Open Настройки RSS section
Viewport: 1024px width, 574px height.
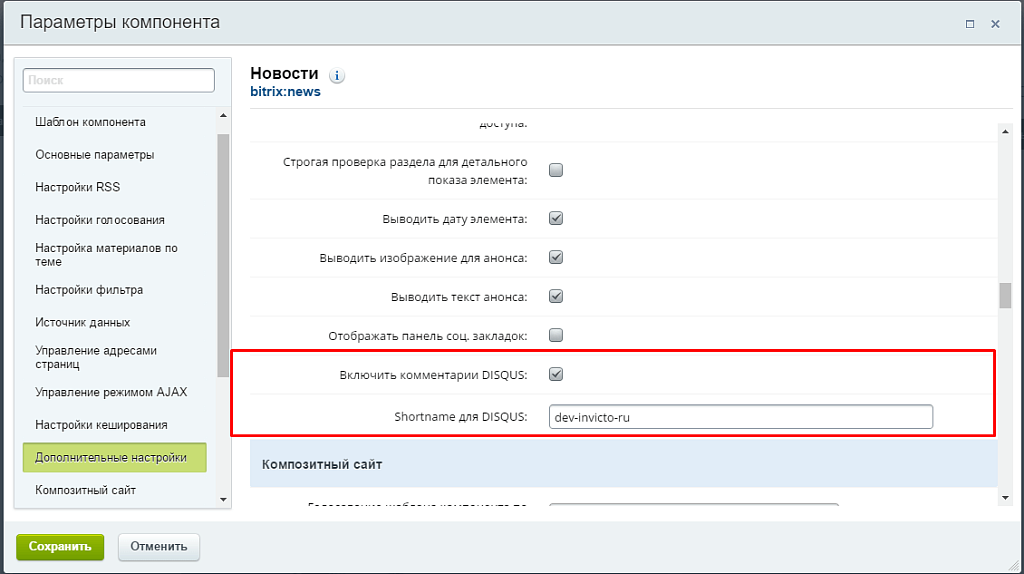point(78,187)
